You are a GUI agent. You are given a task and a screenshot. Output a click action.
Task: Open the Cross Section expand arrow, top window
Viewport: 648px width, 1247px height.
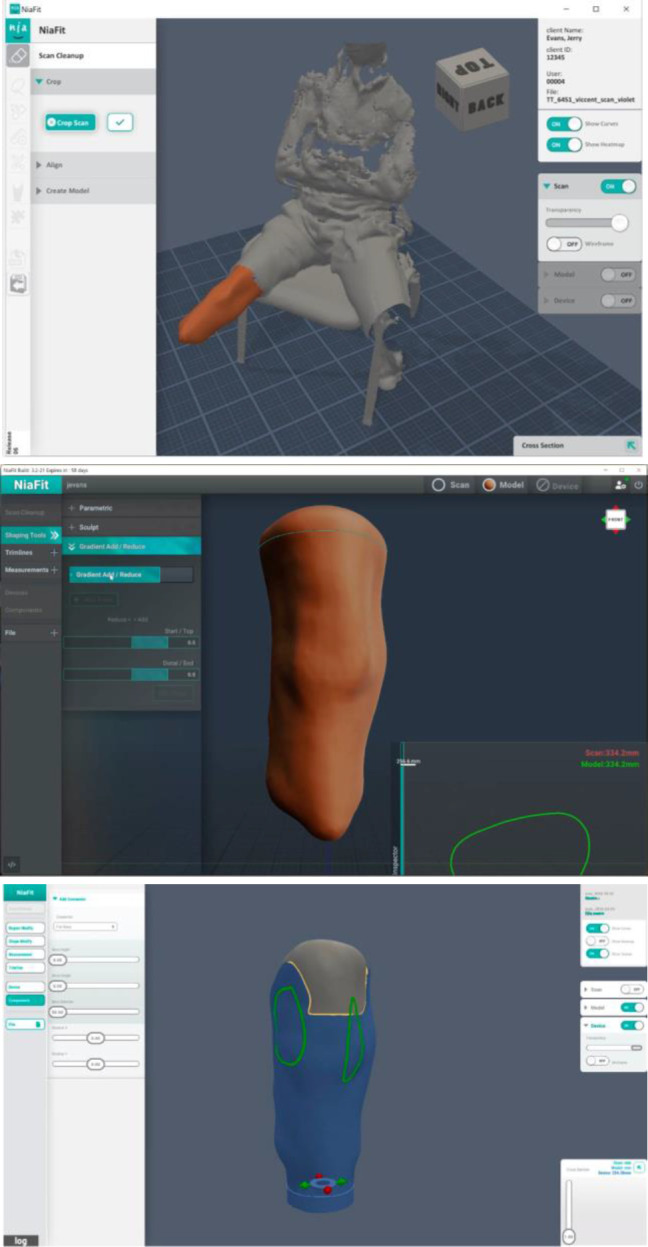pyautogui.click(x=631, y=445)
